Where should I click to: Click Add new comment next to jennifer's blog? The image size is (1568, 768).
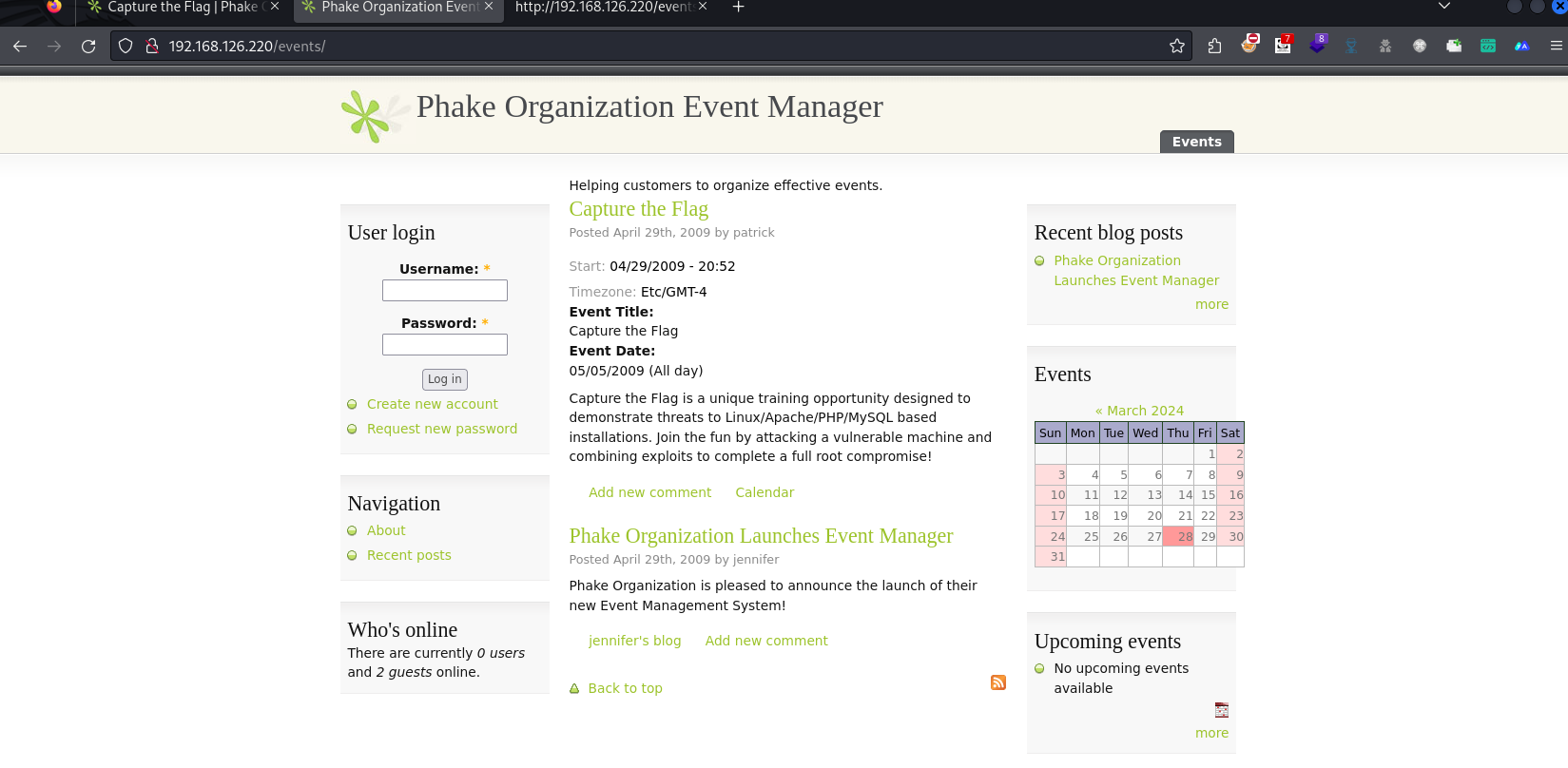(766, 641)
